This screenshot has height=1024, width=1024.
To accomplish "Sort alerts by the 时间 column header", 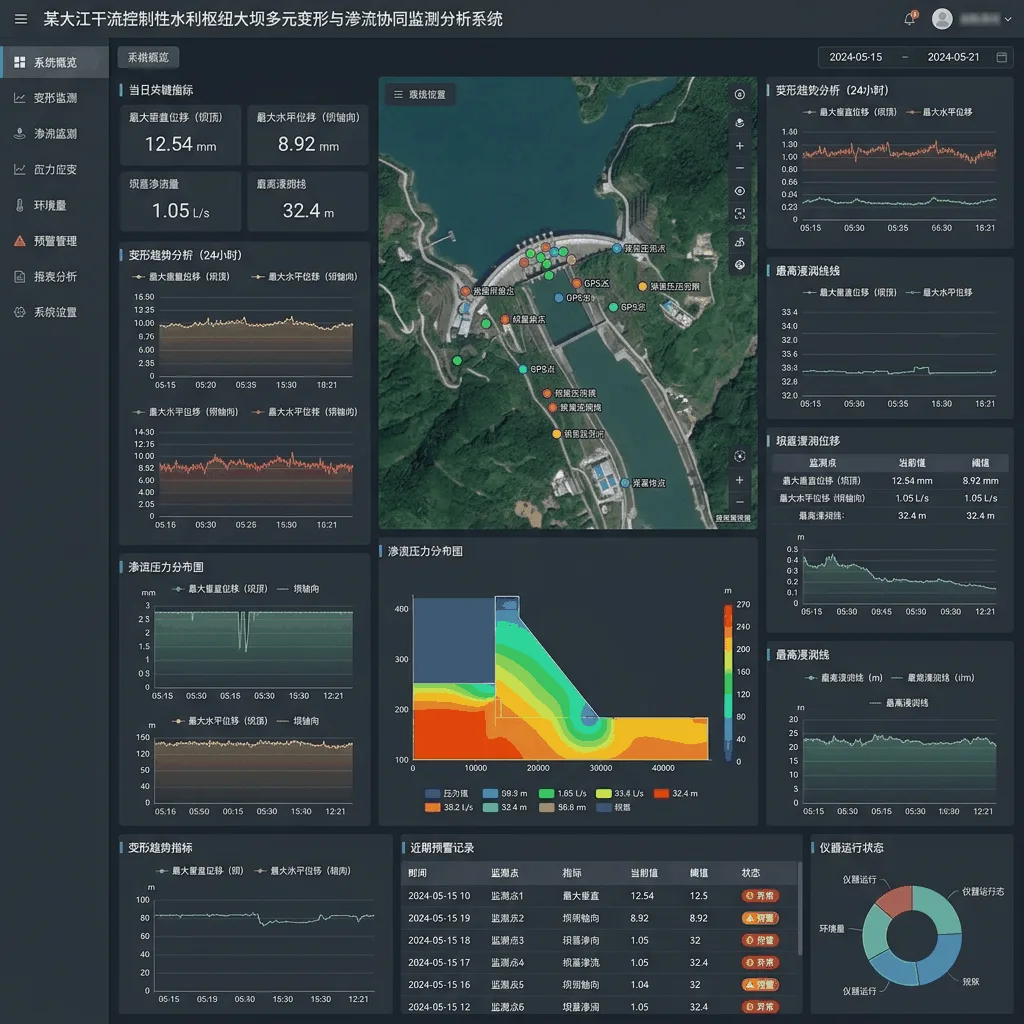I will pyautogui.click(x=417, y=873).
